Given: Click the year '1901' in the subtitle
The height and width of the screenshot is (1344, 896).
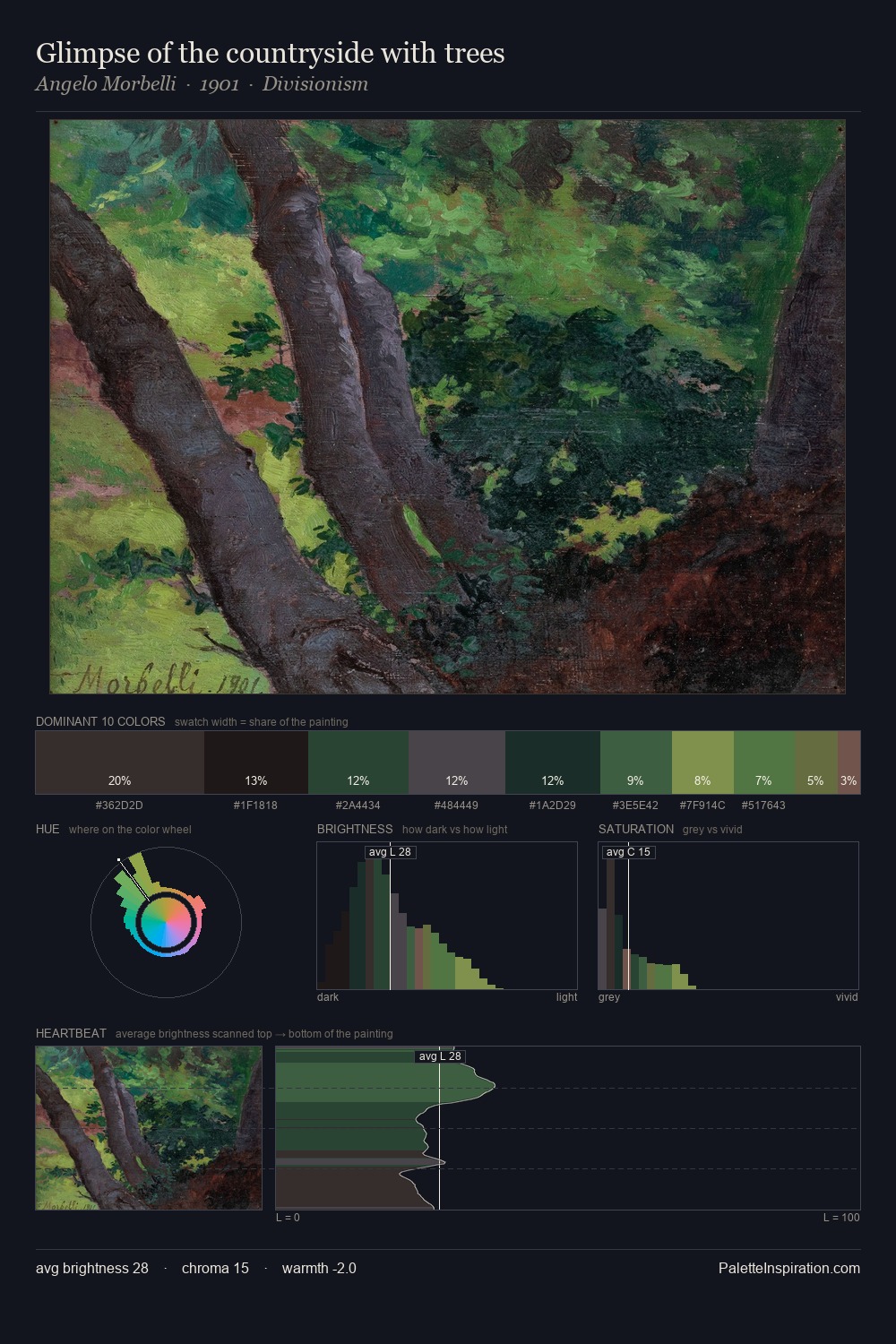Looking at the screenshot, I should (x=220, y=84).
